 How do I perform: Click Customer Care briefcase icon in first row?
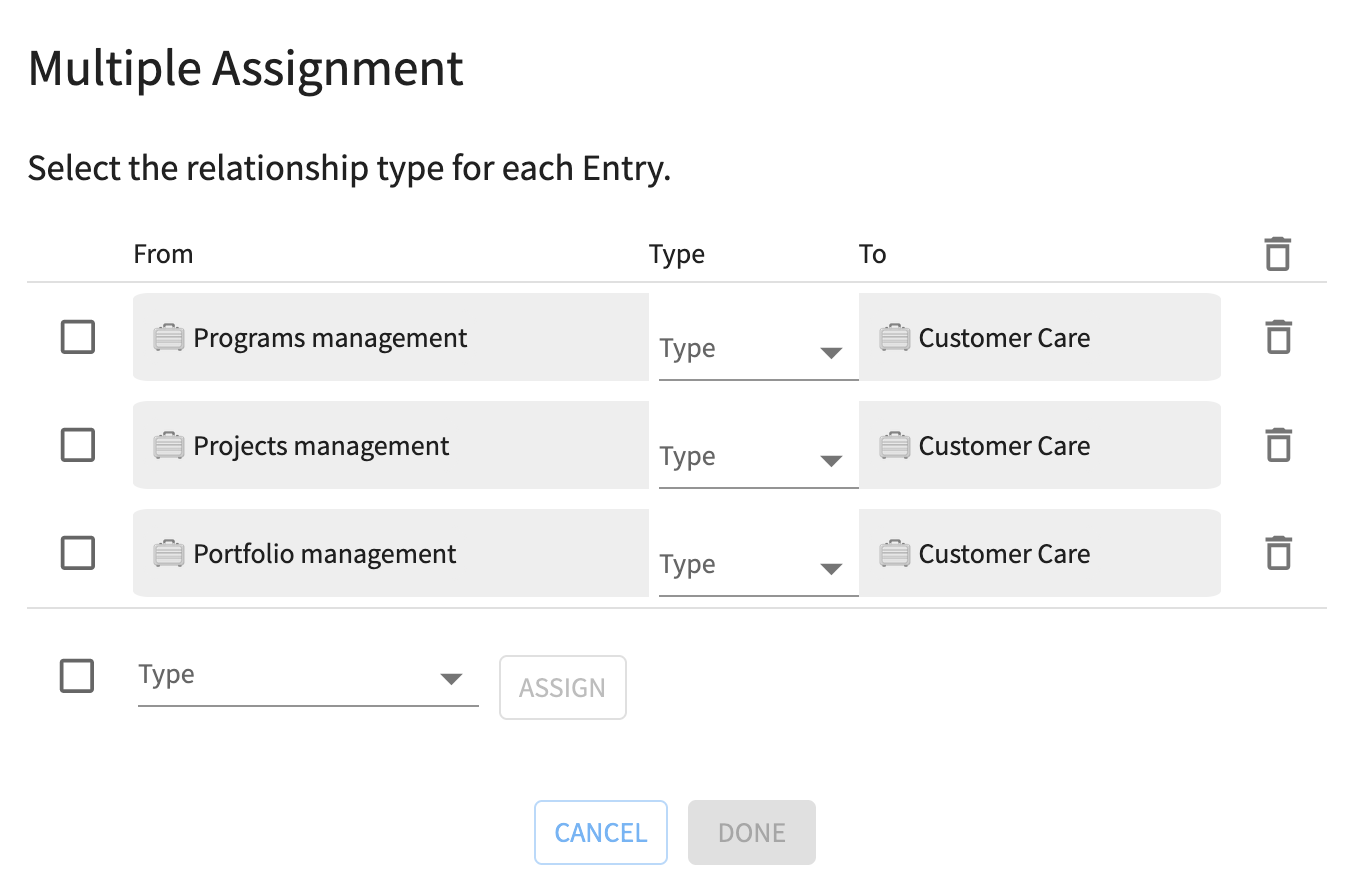[x=894, y=338]
